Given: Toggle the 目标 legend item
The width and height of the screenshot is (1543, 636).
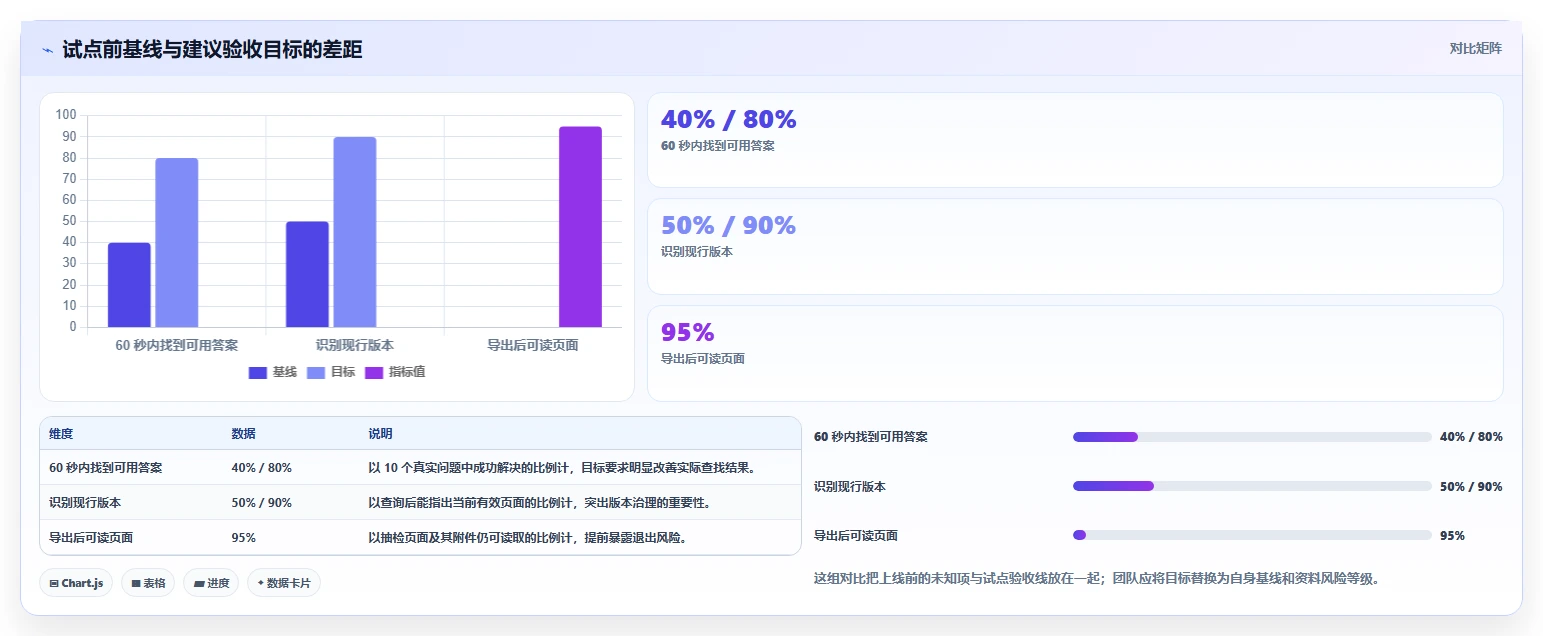Looking at the screenshot, I should tap(331, 372).
